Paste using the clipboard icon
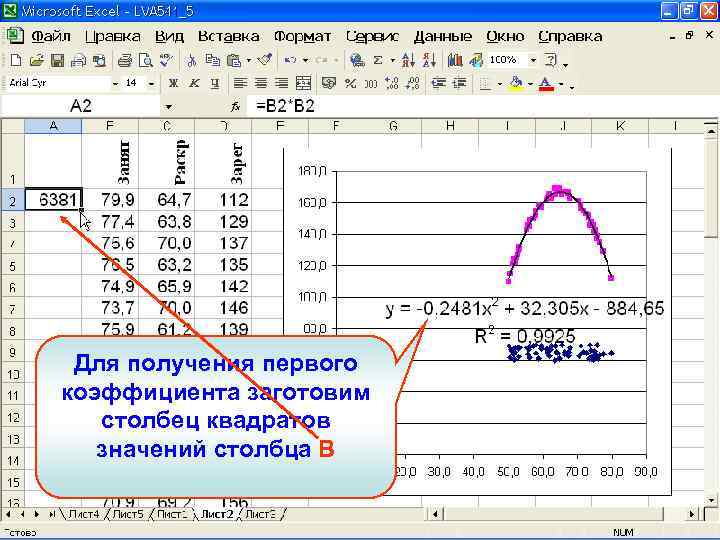720x540 pixels. tap(234, 60)
